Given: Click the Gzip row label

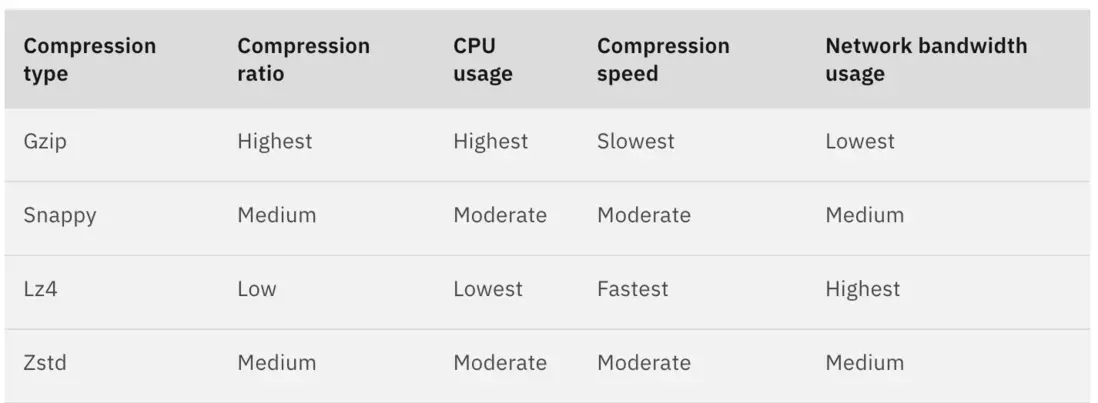Looking at the screenshot, I should (x=45, y=142).
